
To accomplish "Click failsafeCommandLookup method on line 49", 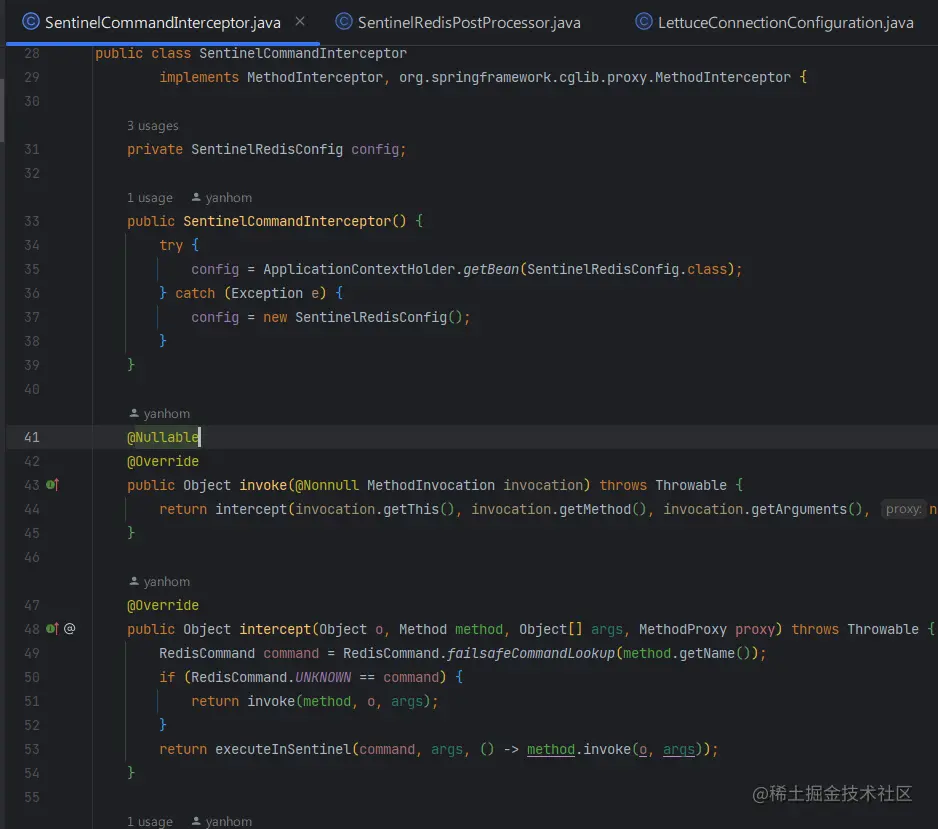I will [531, 653].
